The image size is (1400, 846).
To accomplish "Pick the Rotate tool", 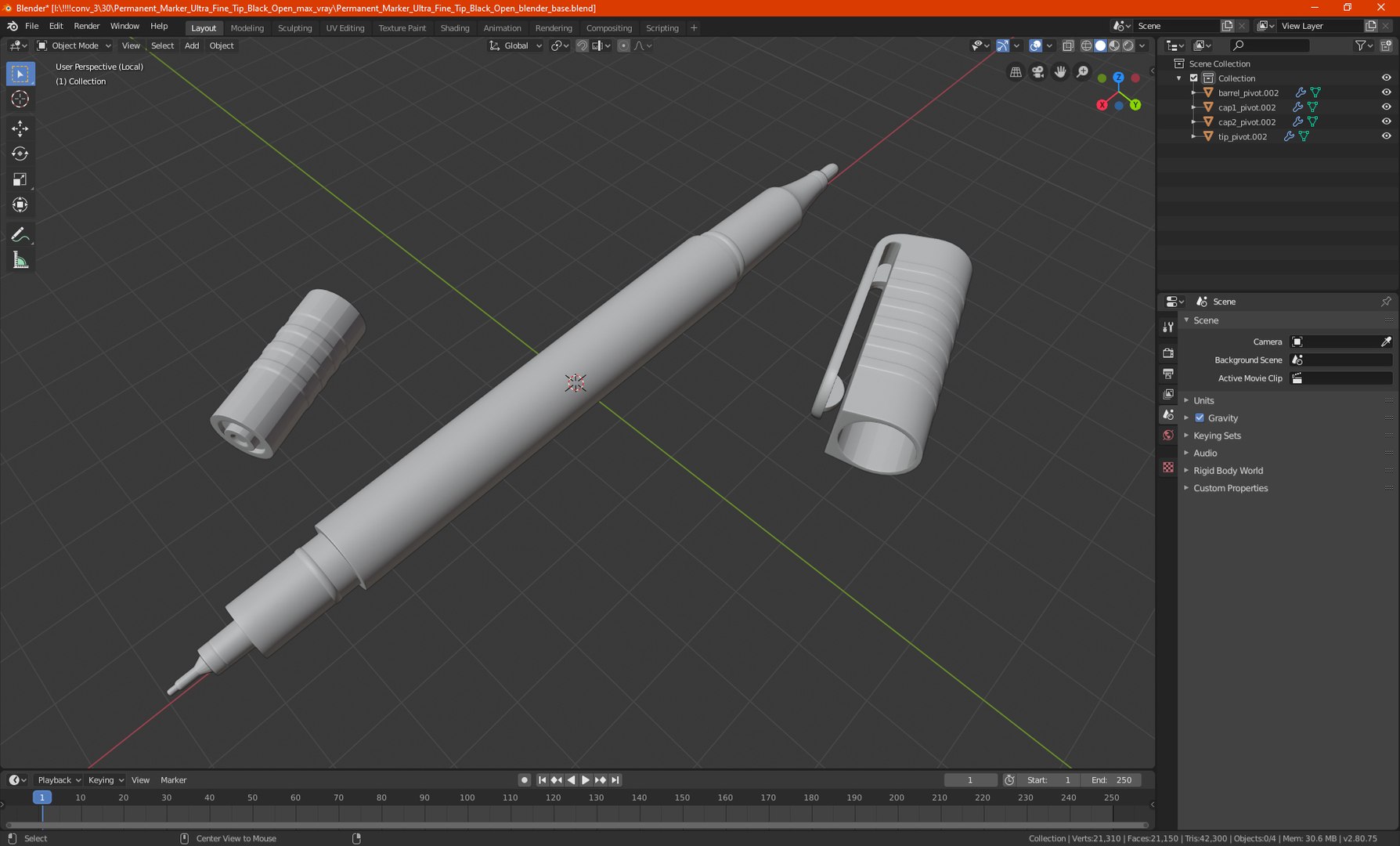I will (20, 154).
